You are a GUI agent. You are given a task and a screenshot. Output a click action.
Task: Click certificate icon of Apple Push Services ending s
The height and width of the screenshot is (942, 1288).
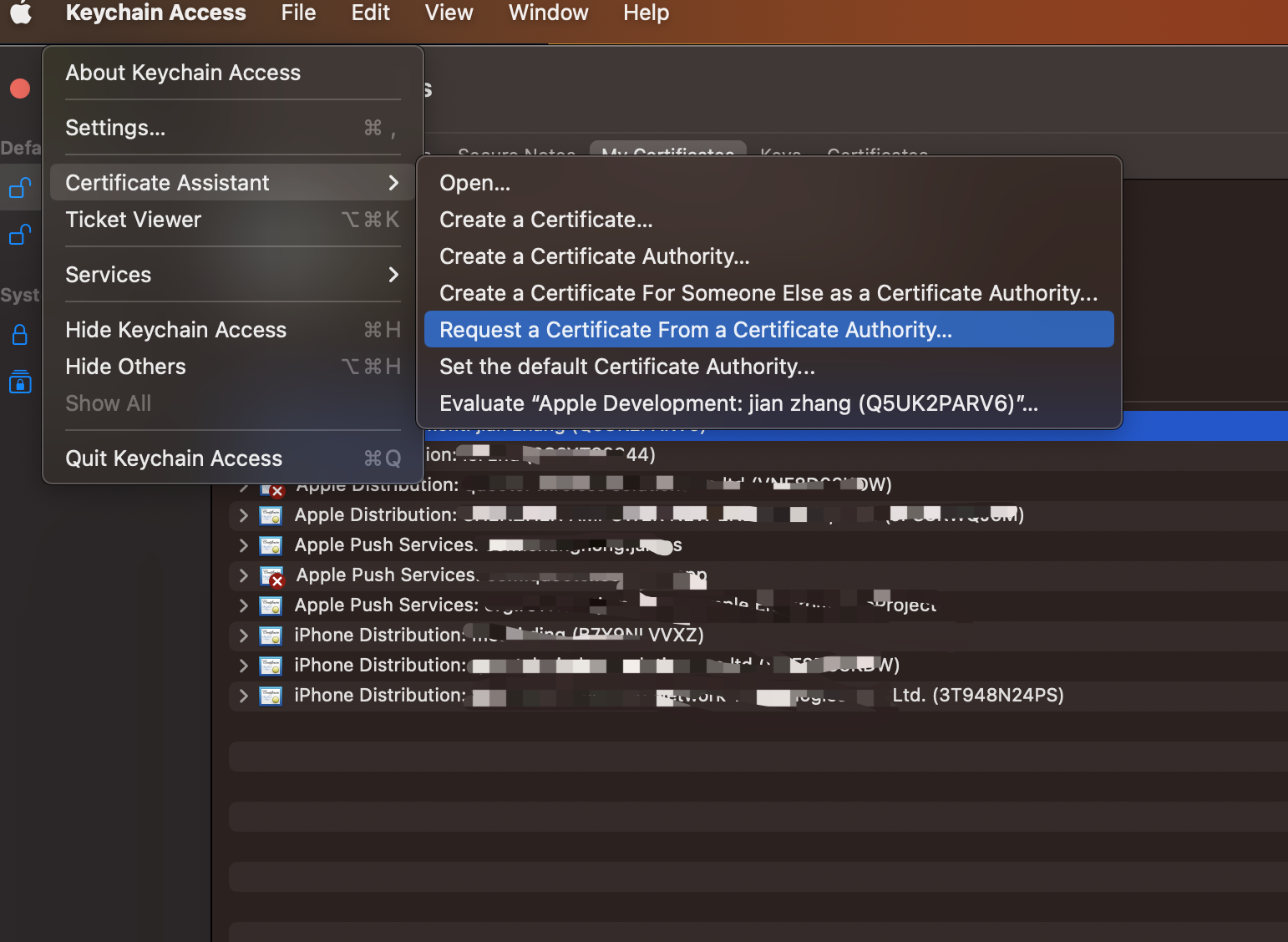click(271, 545)
